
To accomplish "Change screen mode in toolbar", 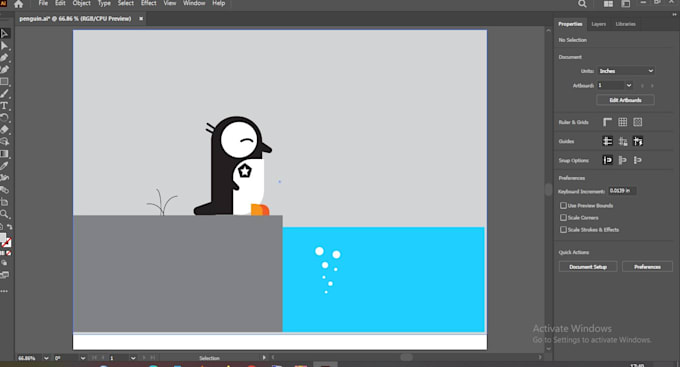I will (4, 275).
